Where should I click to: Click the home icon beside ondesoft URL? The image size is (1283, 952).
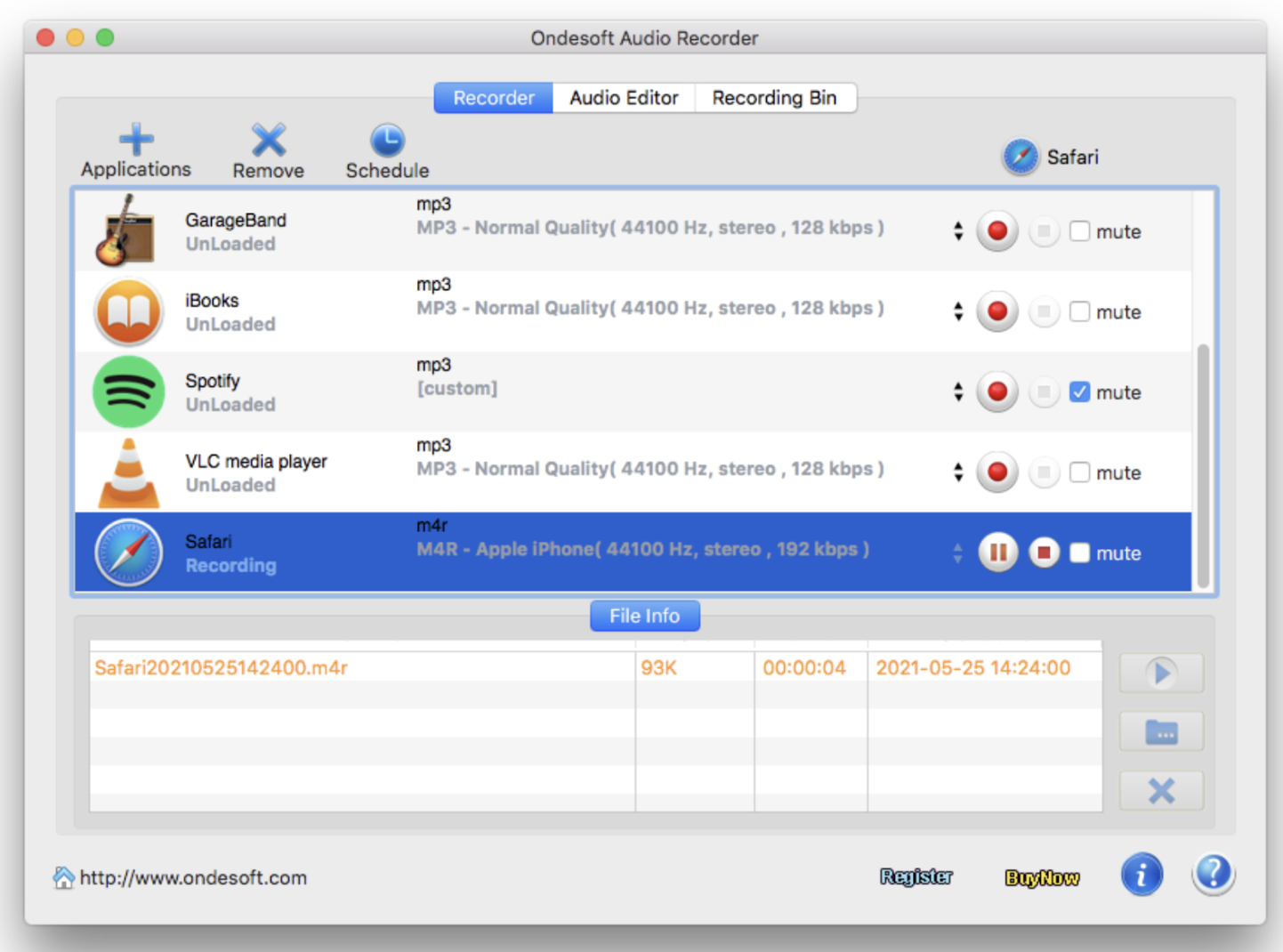point(63,877)
